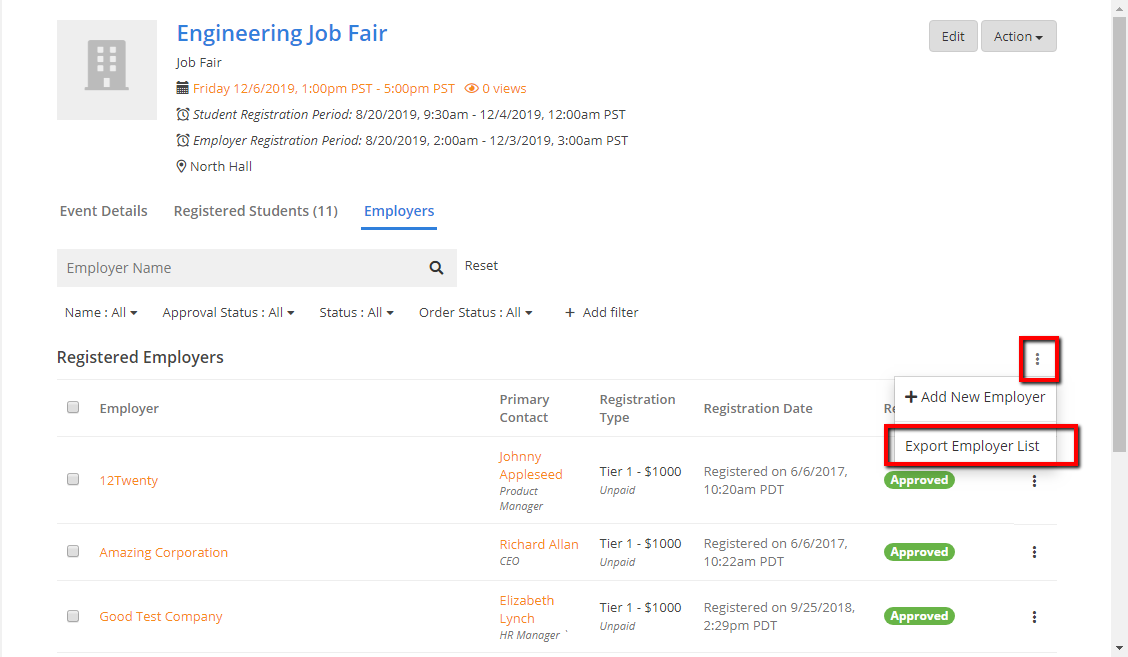The width and height of the screenshot is (1128, 657).
Task: Focus the Employer Name search field
Action: point(240,268)
